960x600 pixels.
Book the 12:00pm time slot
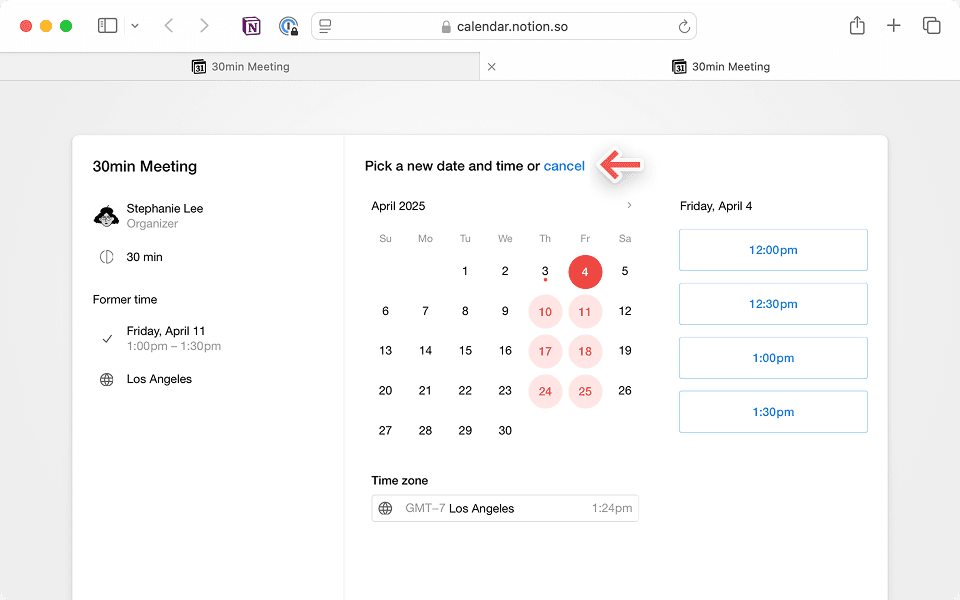[772, 250]
